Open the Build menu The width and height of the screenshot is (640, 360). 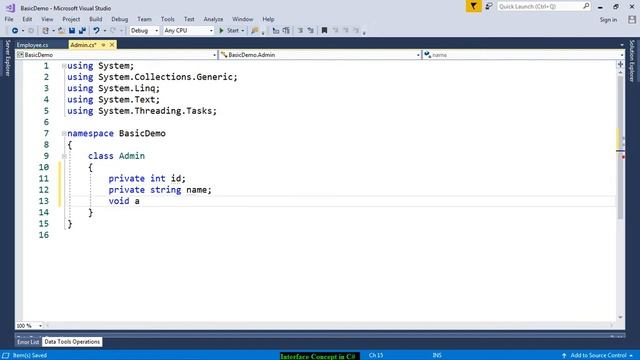[96, 19]
